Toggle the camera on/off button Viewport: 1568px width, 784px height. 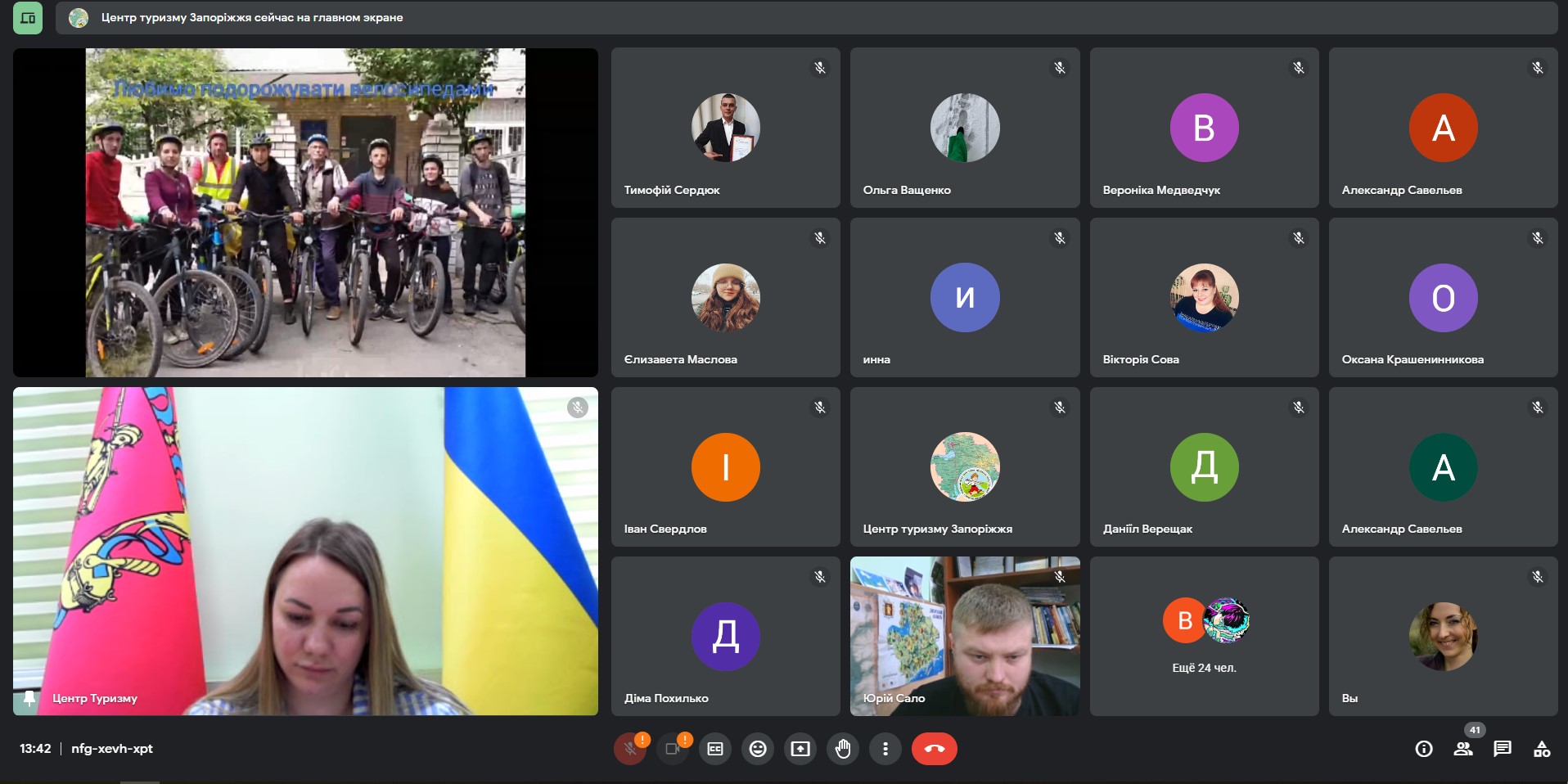pos(673,749)
